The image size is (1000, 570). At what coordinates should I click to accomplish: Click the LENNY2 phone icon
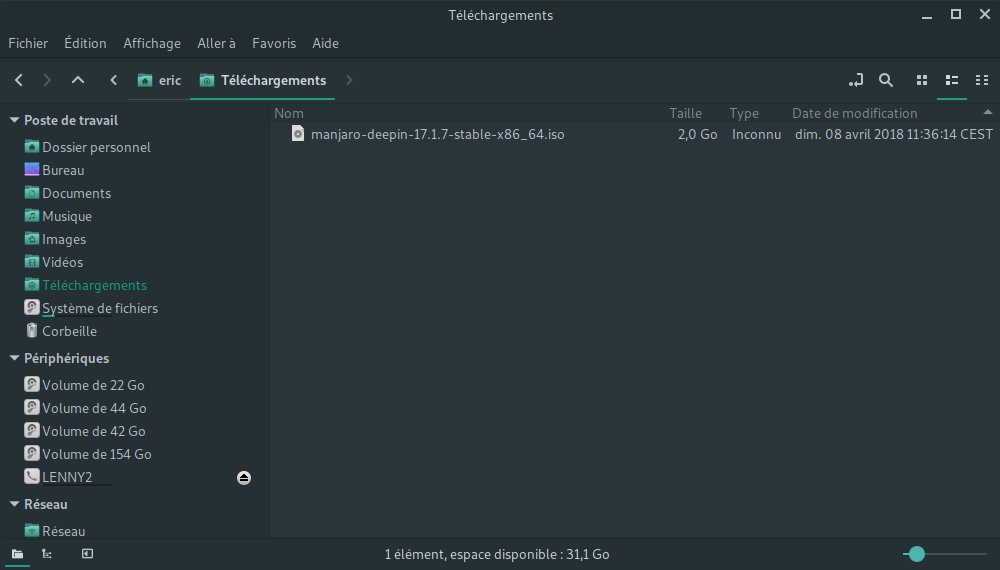pos(32,476)
